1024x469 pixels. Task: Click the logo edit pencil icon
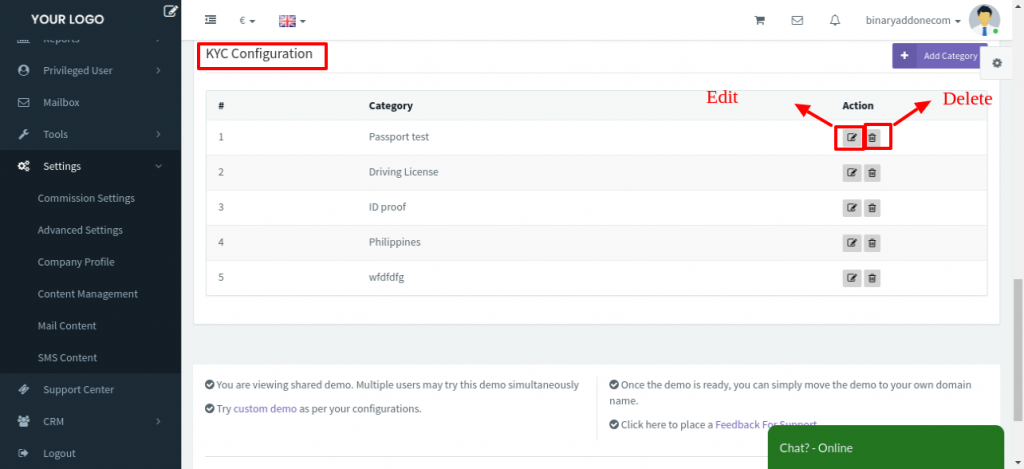pos(170,10)
